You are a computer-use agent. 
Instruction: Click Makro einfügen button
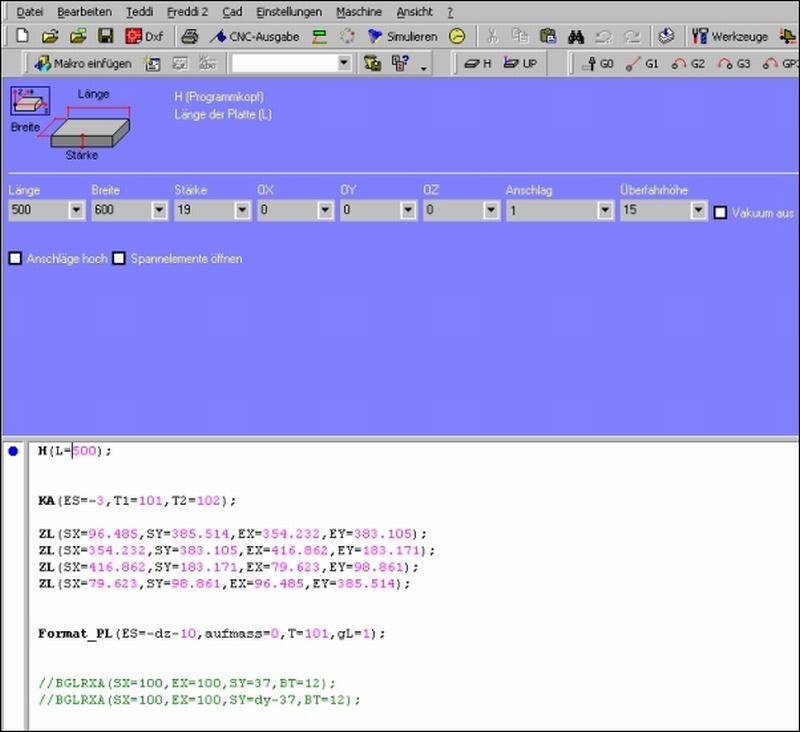point(83,64)
